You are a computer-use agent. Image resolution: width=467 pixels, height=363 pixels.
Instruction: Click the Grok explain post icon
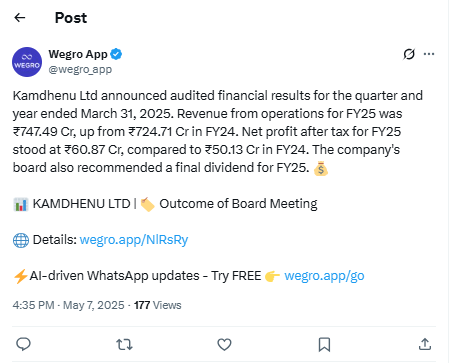pos(409,54)
